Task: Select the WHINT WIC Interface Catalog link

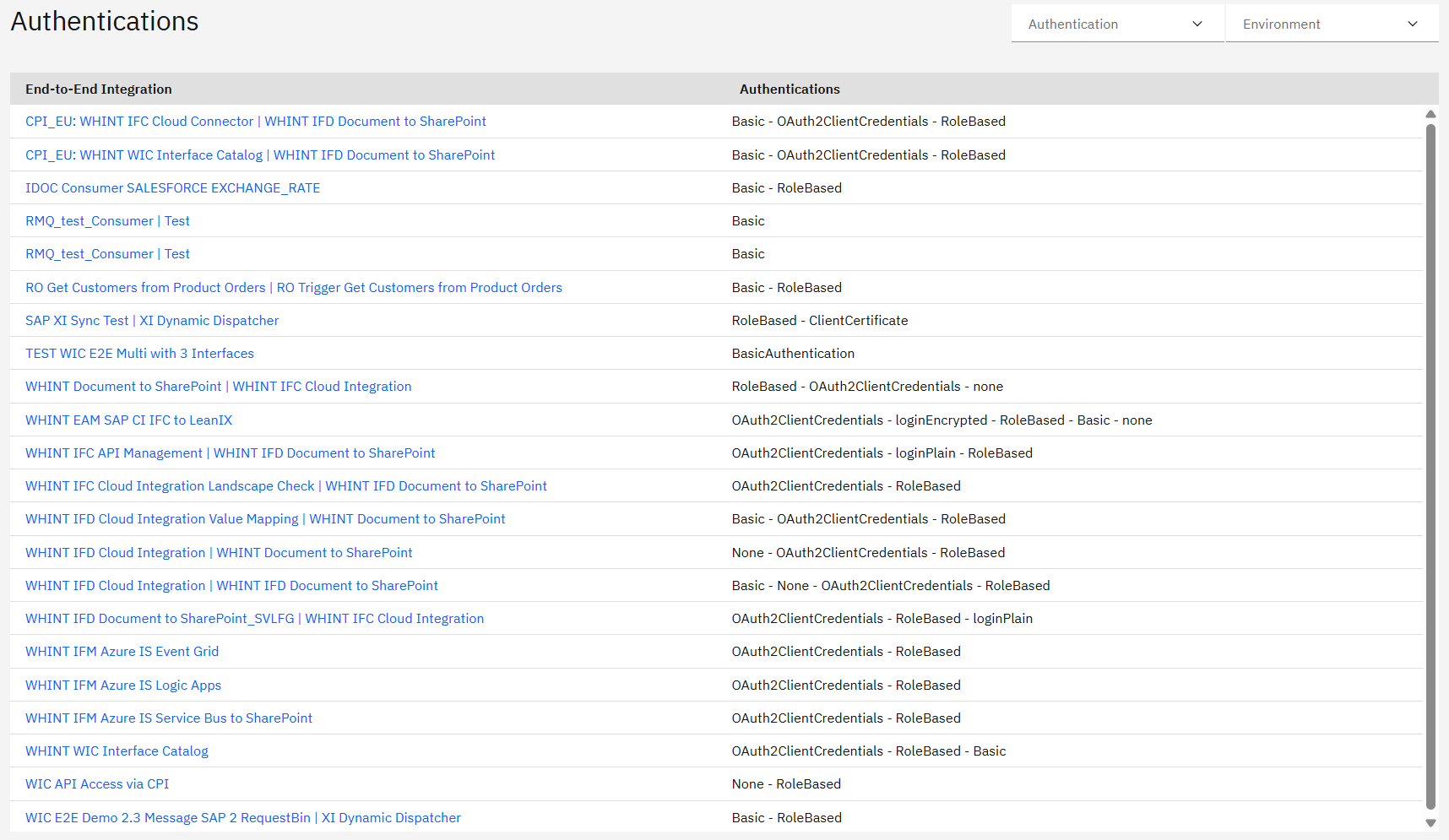Action: [x=117, y=751]
